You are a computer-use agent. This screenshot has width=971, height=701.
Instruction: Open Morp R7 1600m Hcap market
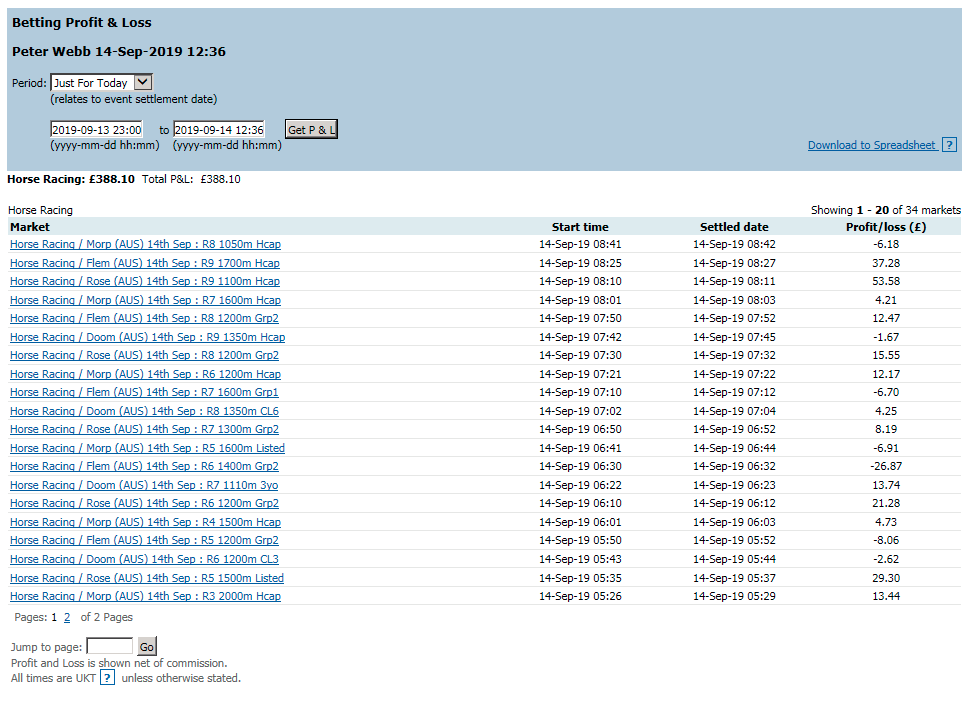click(x=146, y=300)
